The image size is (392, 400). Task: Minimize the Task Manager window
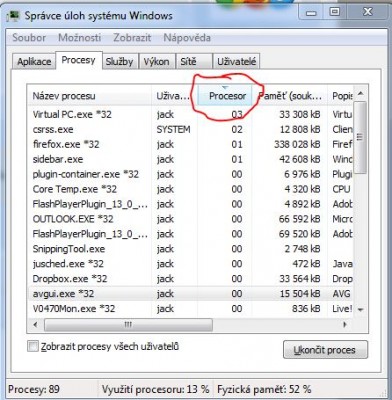(311, 13)
